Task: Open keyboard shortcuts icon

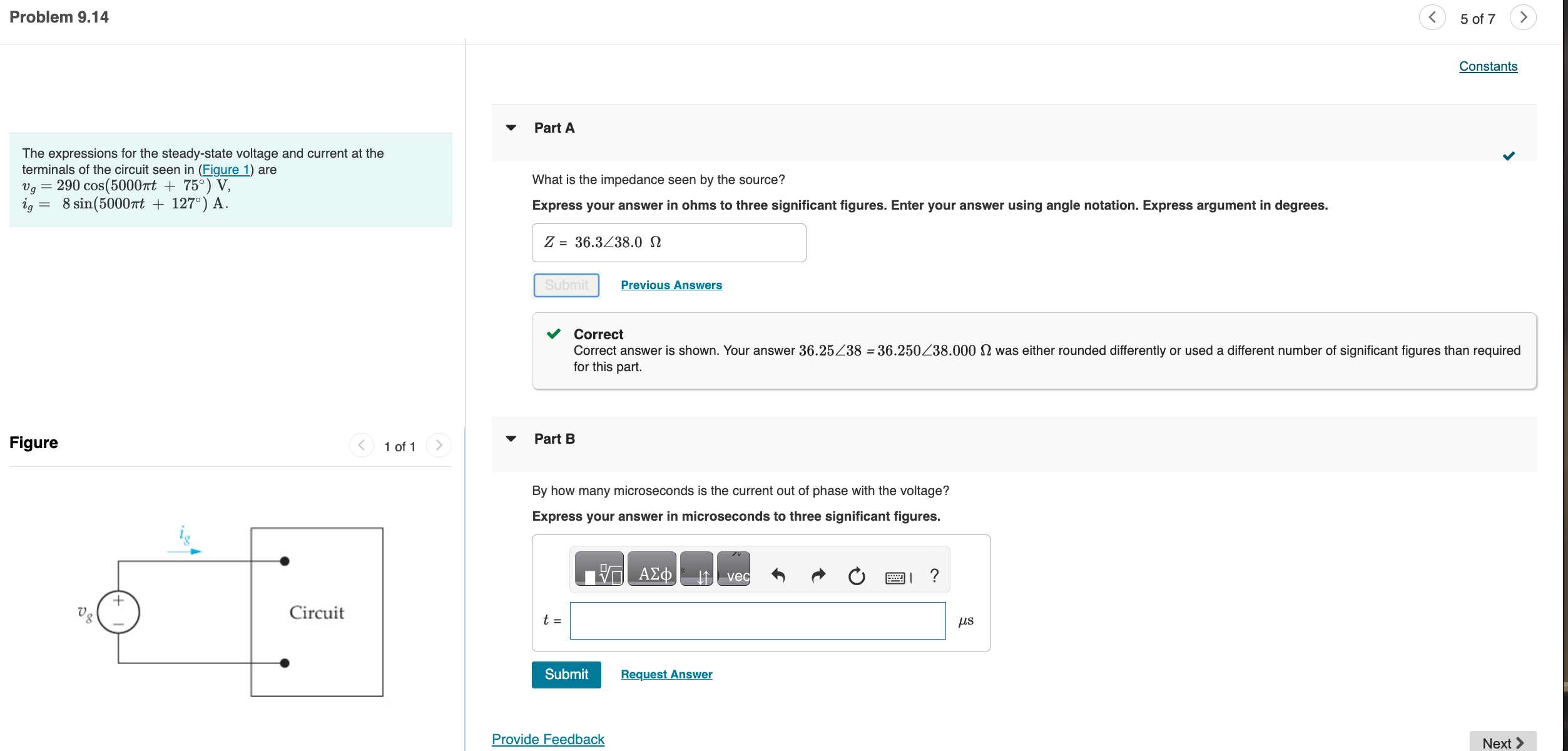Action: (896, 577)
